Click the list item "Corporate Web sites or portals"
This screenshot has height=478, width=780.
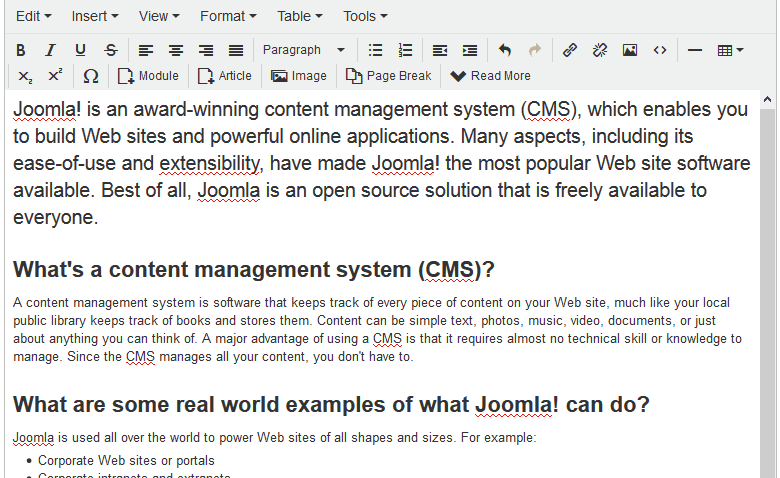(126, 461)
